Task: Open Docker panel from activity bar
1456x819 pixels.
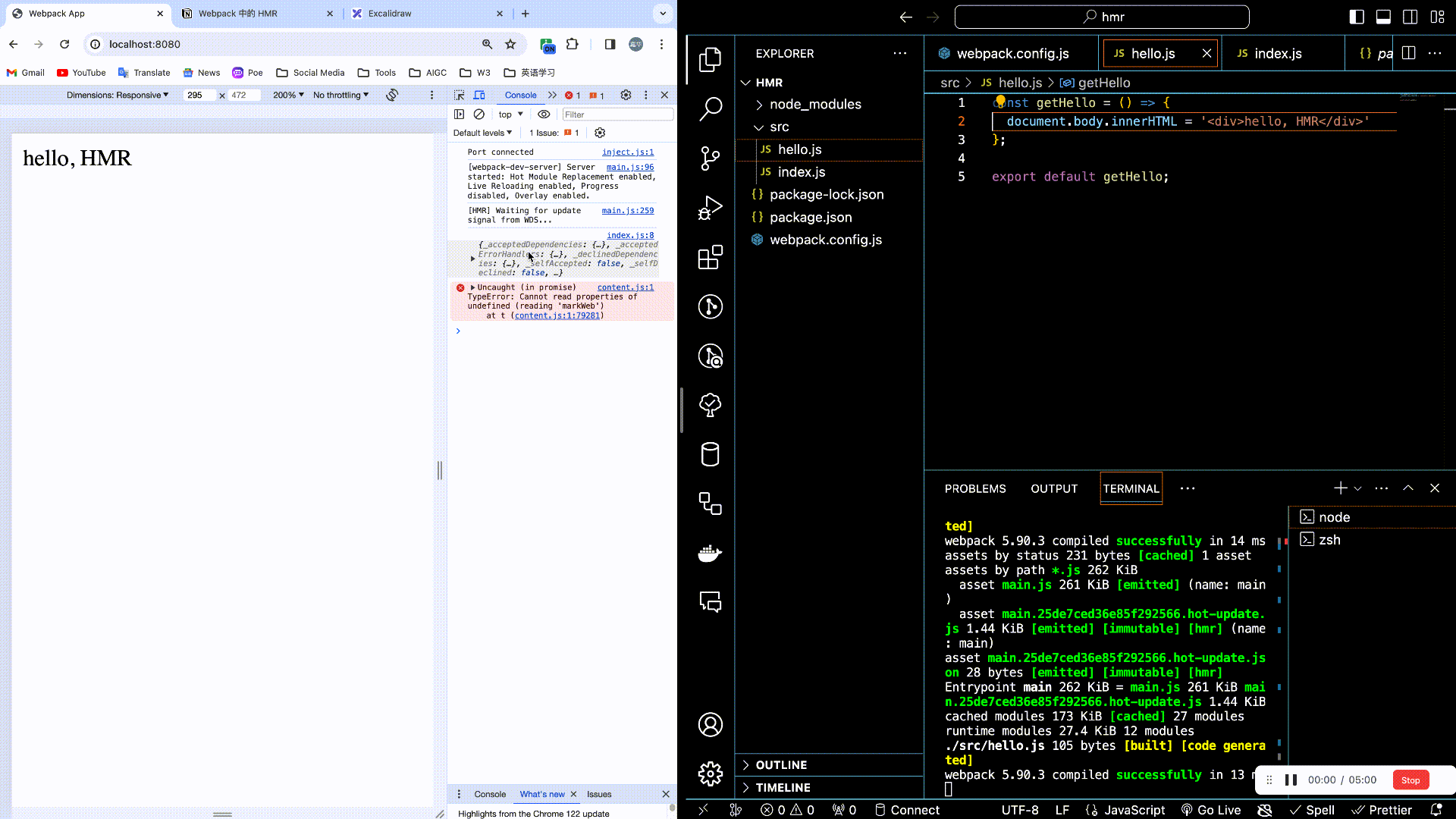Action: pyautogui.click(x=710, y=553)
